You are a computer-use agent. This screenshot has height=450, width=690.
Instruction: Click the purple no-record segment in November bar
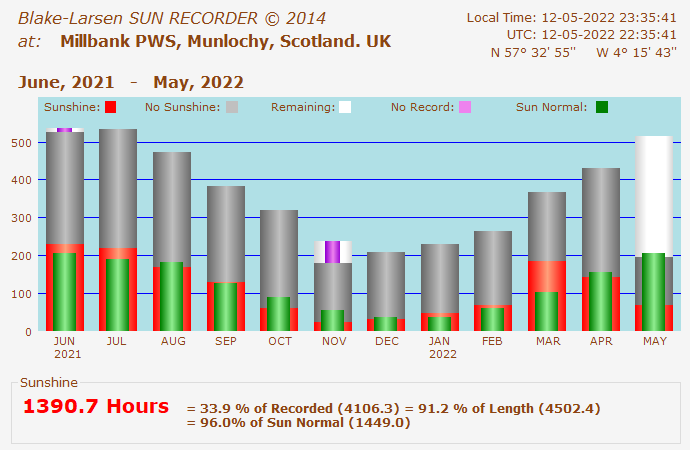click(x=332, y=252)
